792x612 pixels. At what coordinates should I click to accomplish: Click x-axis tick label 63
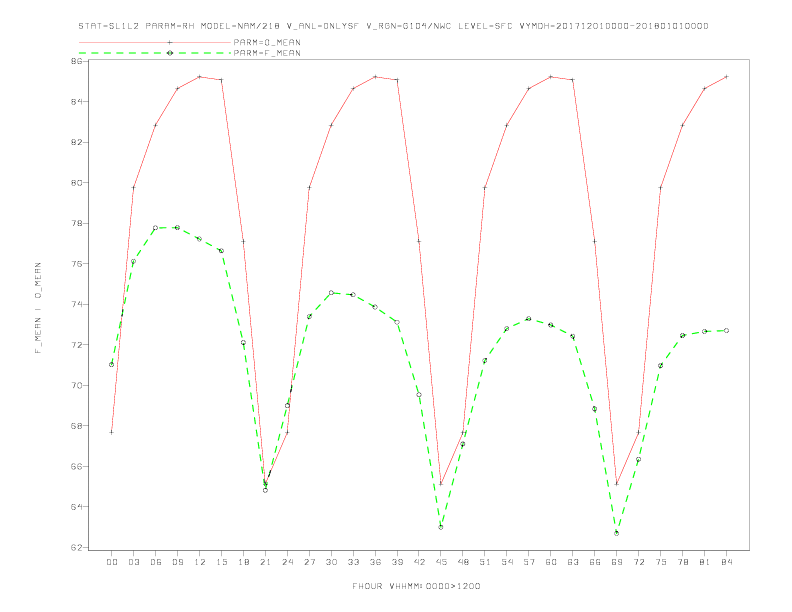[x=573, y=562]
